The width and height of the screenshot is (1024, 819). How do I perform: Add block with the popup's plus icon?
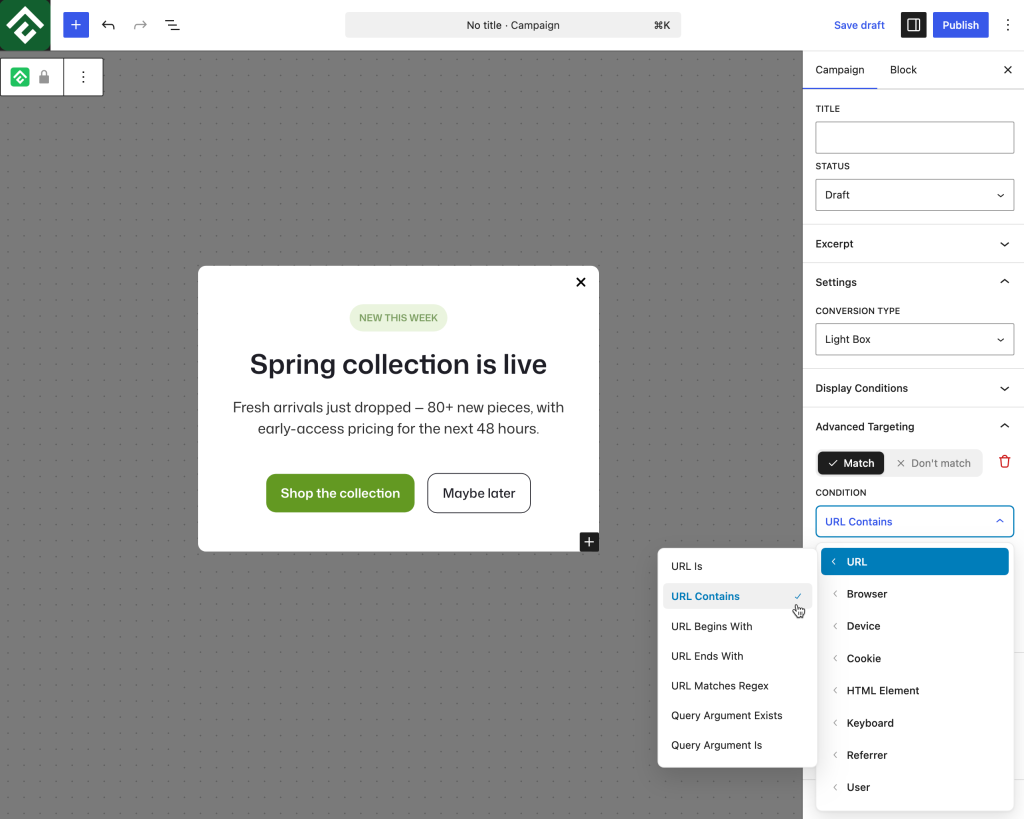589,541
